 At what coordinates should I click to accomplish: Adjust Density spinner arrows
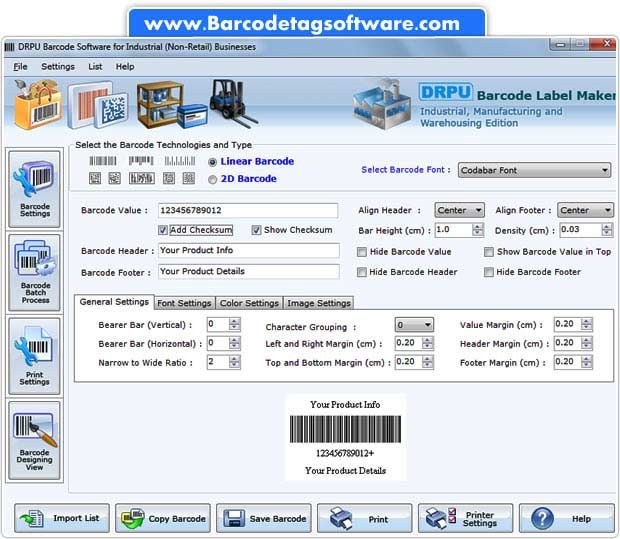[x=607, y=230]
